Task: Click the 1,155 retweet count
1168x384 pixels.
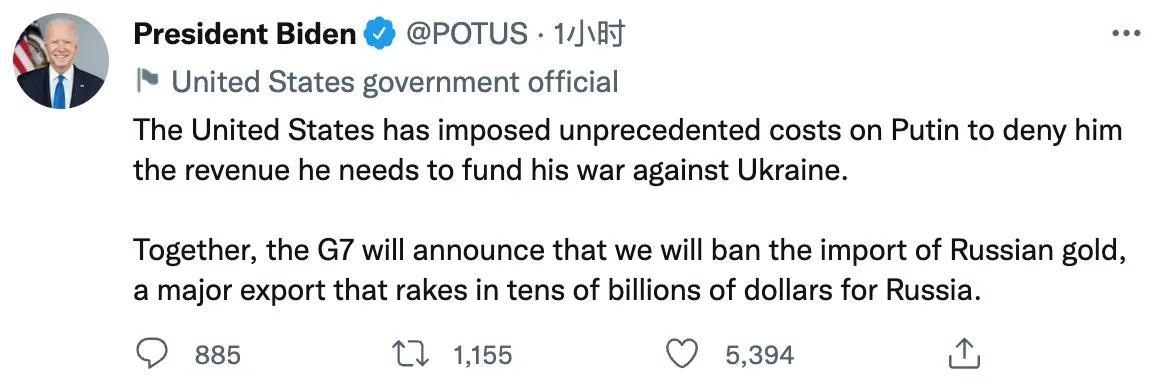Action: point(483,355)
